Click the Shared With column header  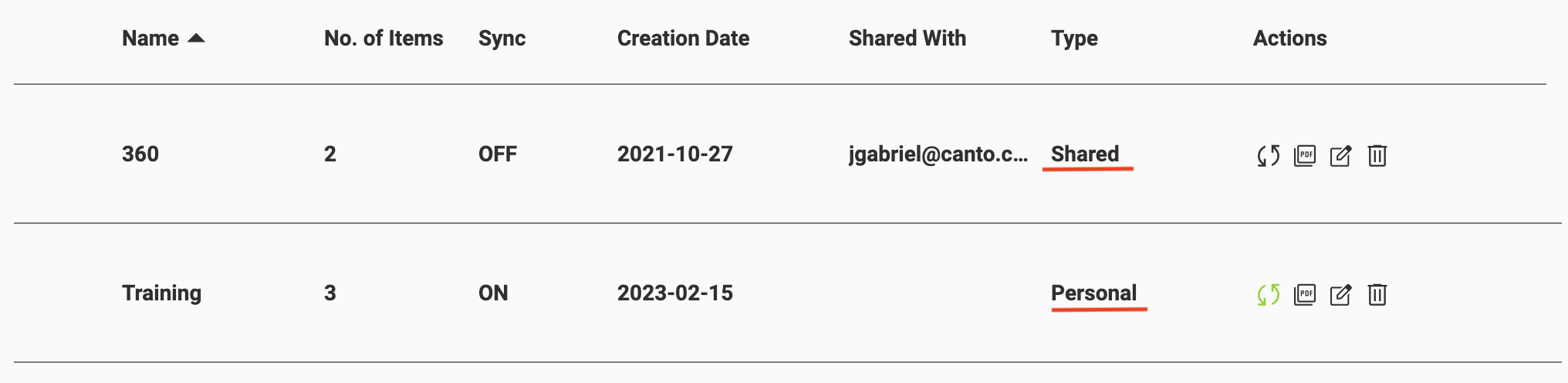907,38
